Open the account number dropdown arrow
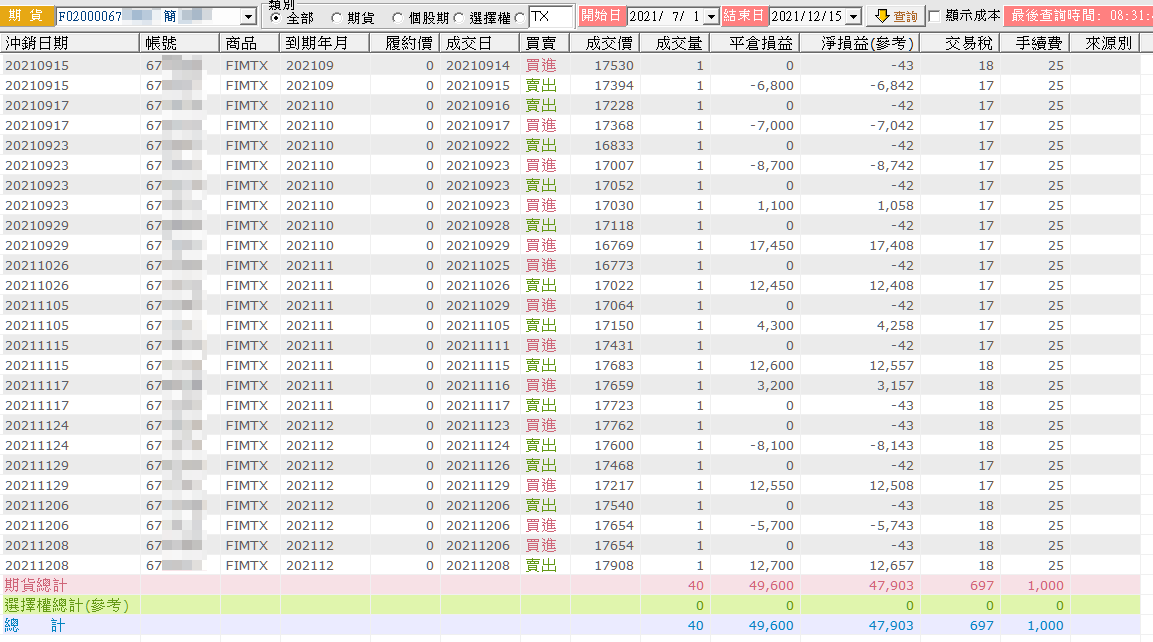 (248, 16)
